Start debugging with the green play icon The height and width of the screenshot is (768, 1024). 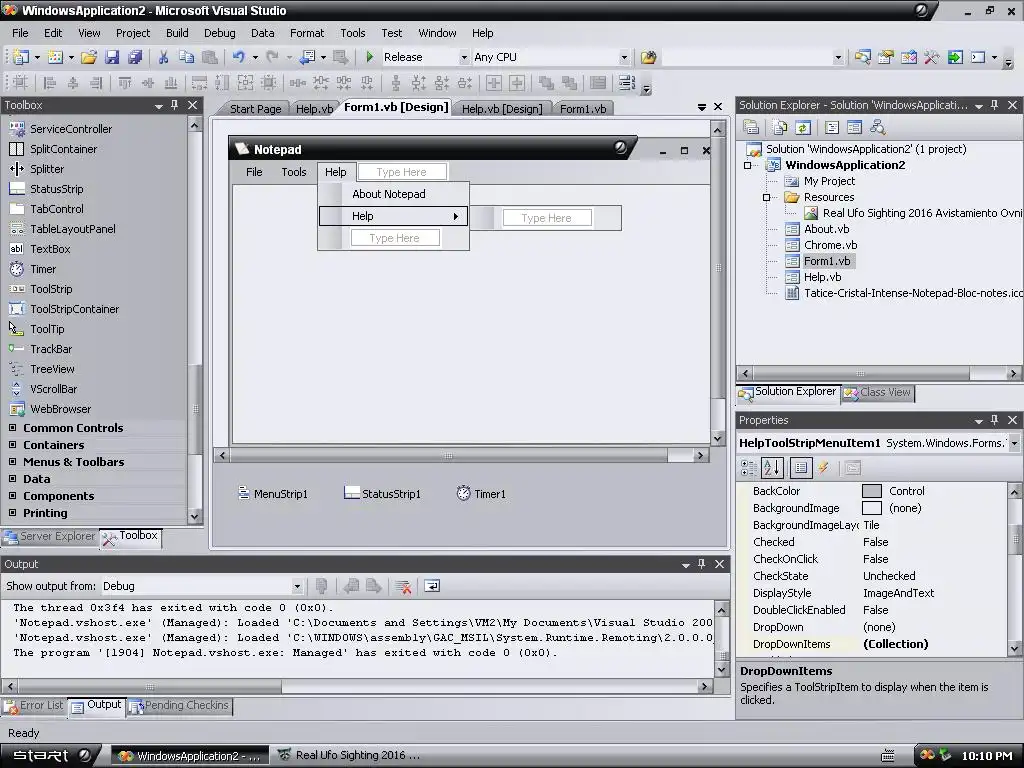coord(370,57)
